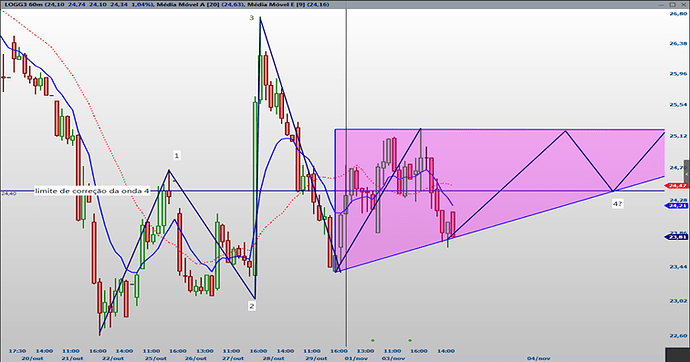Click the 20/out date label
Screen dimensions: 690x362
coord(32,358)
